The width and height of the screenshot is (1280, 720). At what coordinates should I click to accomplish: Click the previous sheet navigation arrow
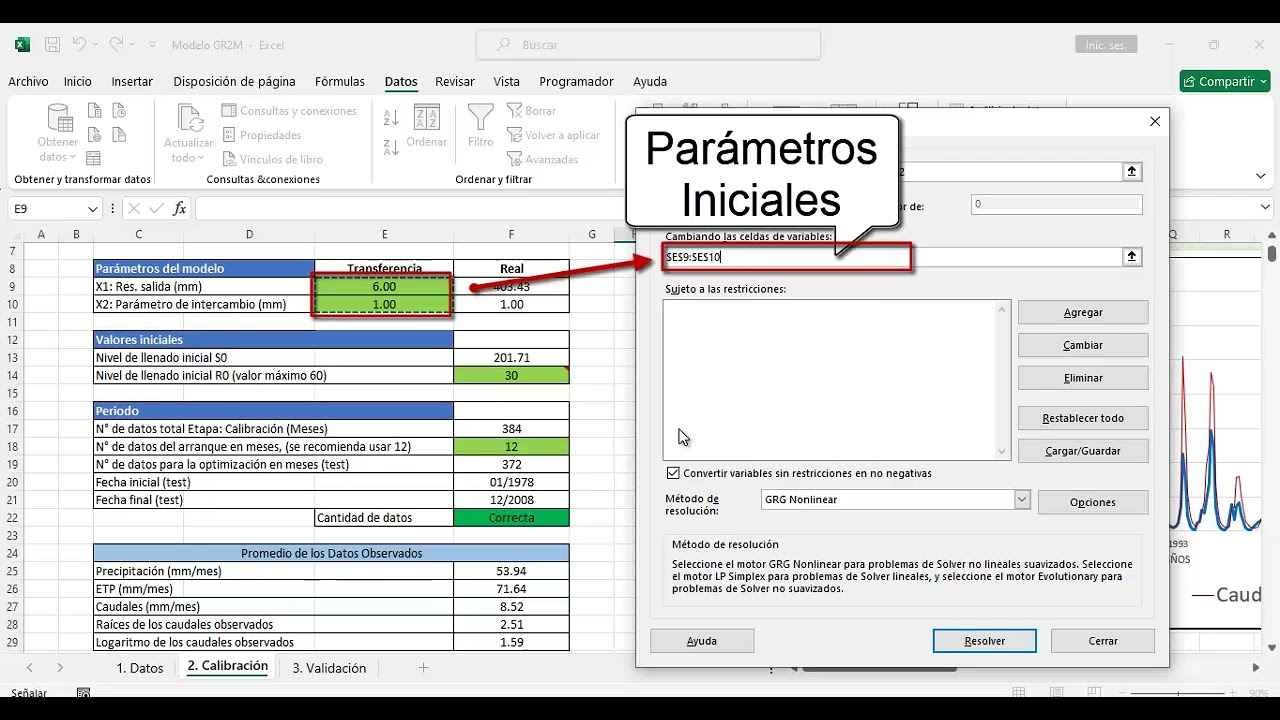[x=30, y=667]
